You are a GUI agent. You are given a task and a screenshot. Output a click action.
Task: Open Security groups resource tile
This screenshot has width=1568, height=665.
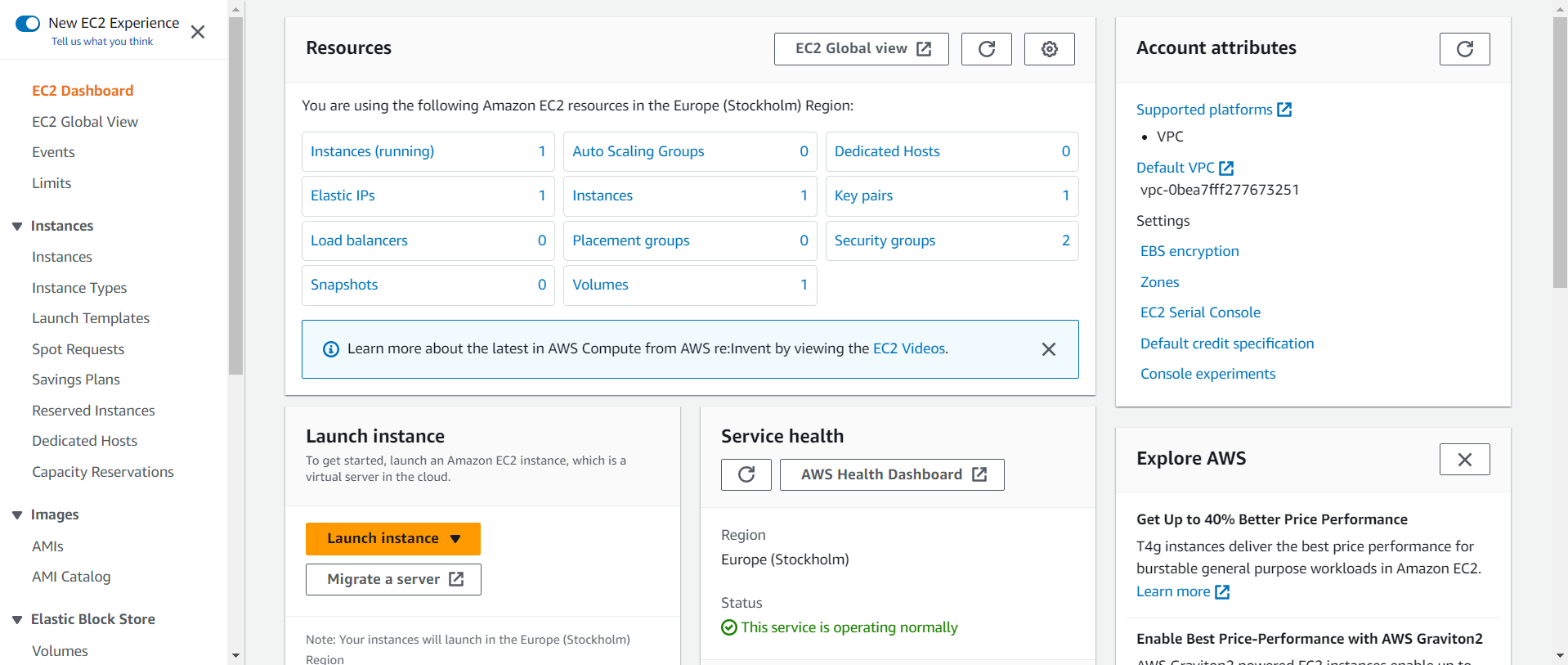[952, 241]
